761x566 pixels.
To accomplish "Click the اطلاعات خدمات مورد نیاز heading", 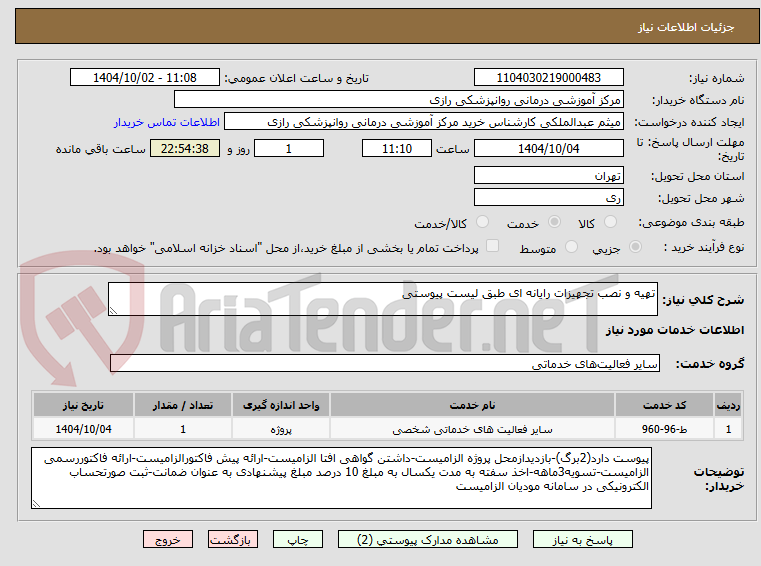I will coord(675,330).
